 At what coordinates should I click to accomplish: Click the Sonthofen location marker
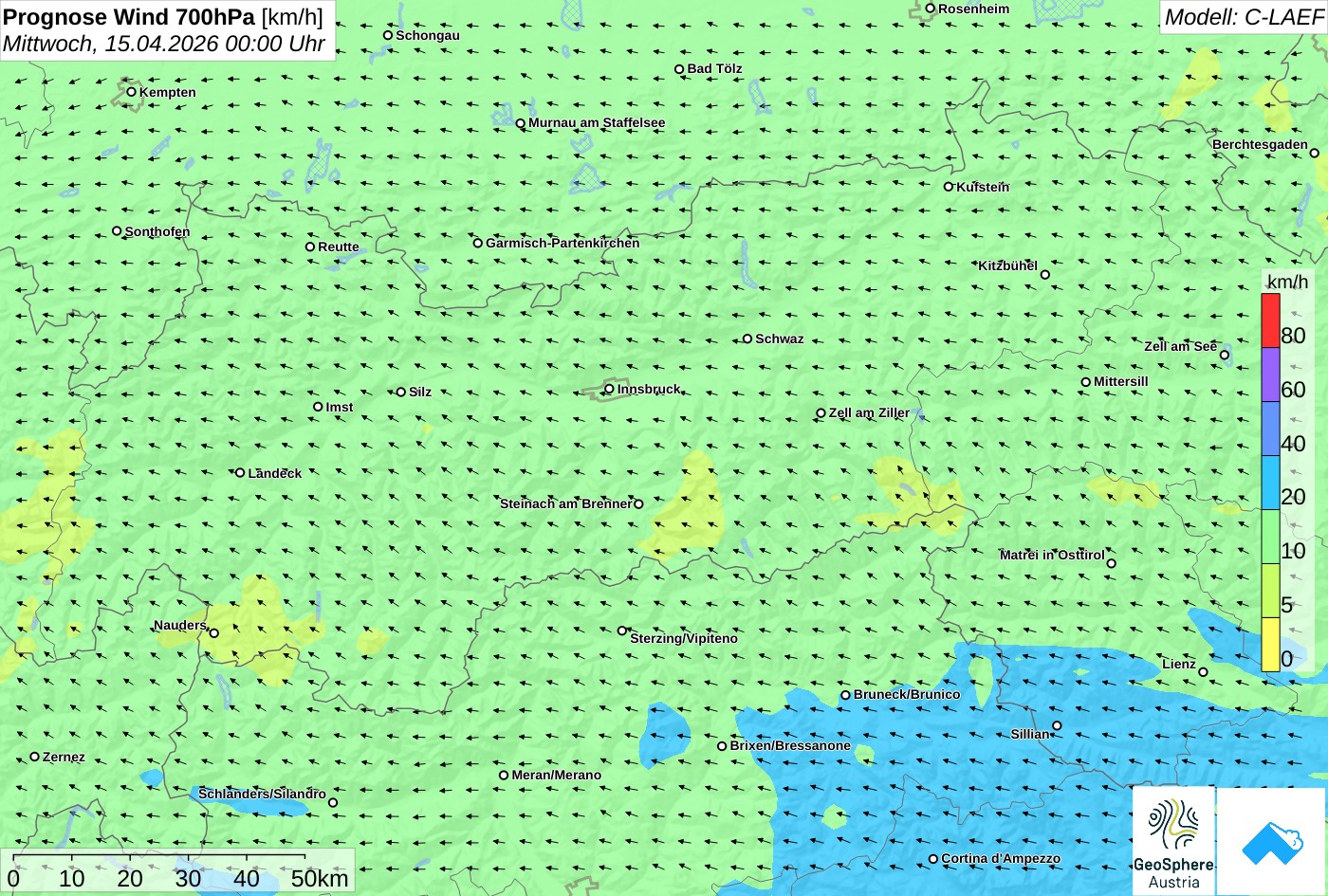click(117, 230)
